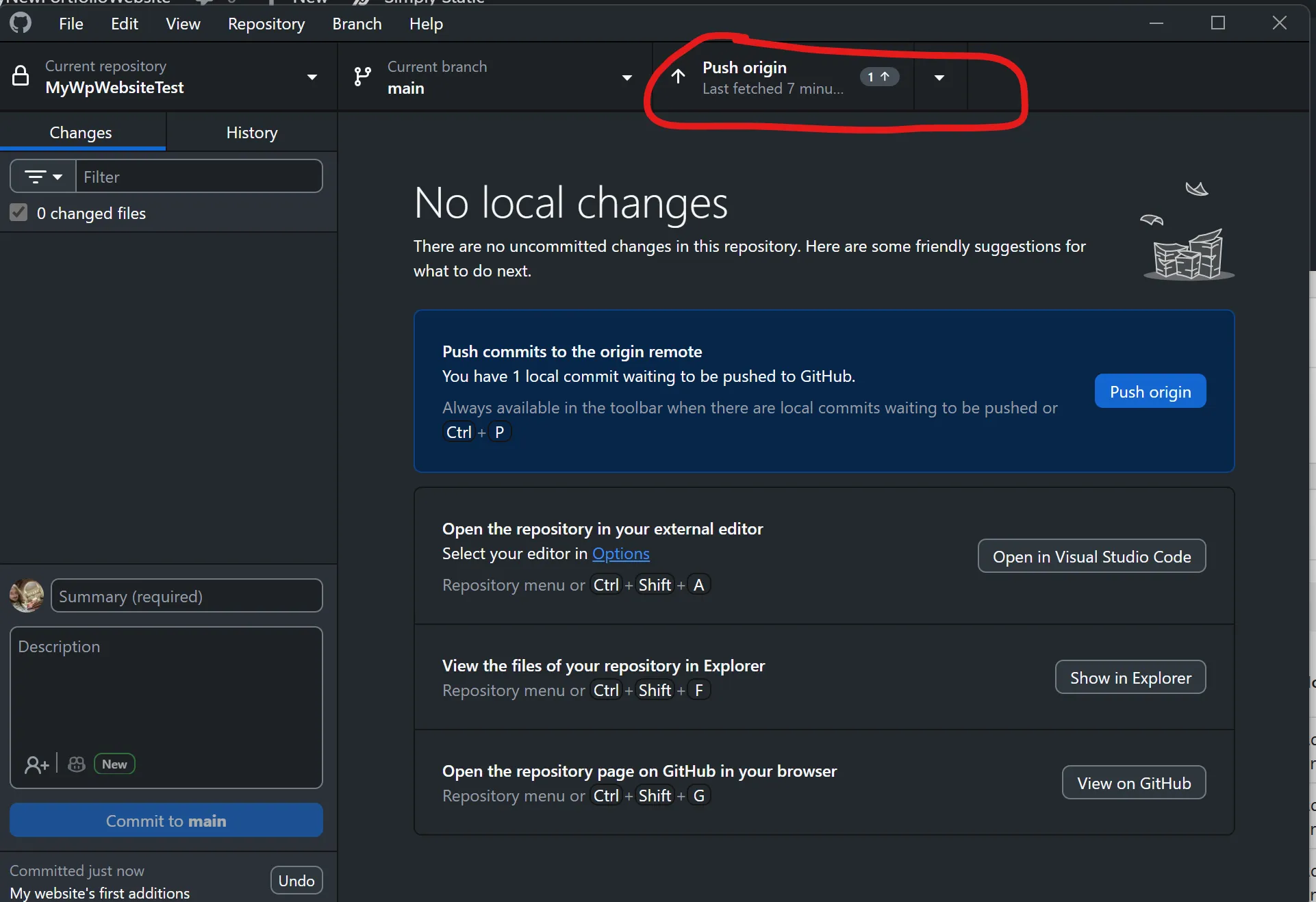Click the blue Push origin button

pos(1150,391)
